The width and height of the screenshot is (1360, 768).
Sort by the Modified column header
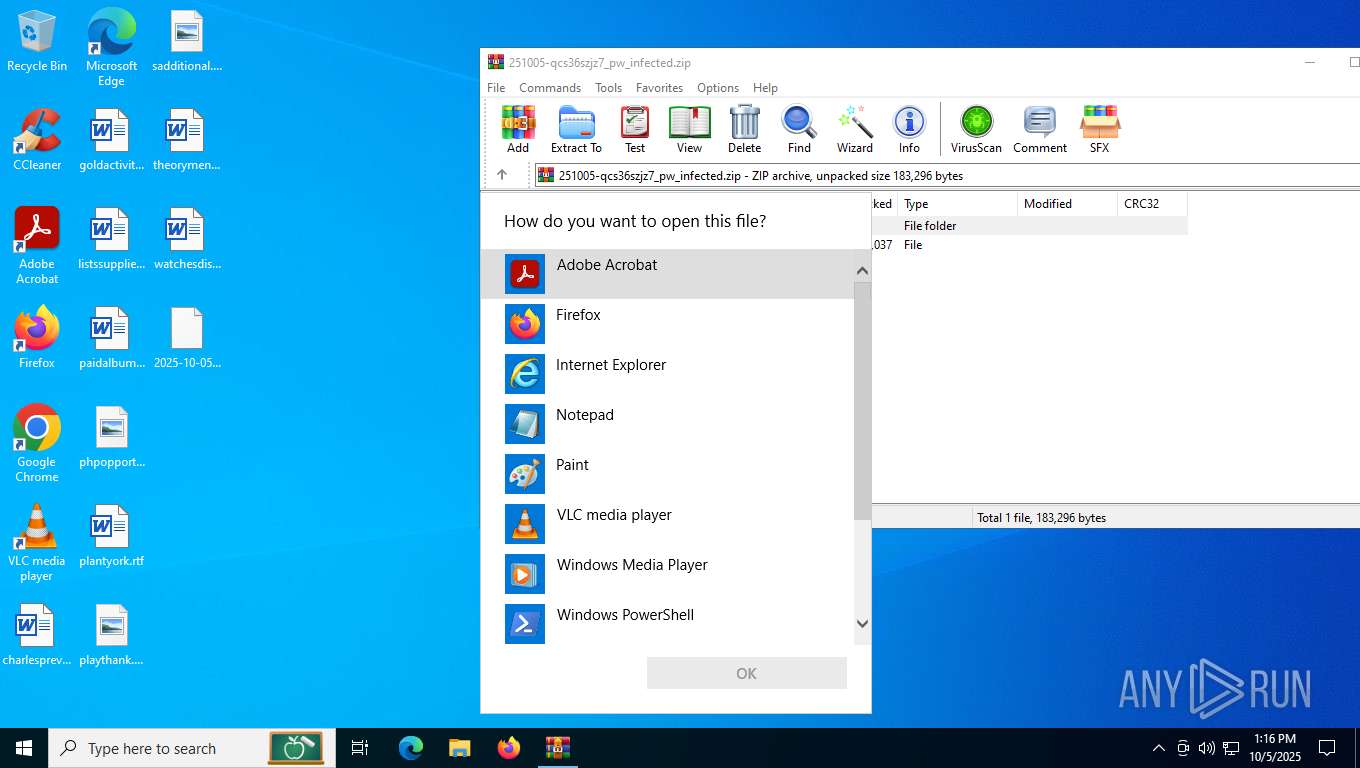pyautogui.click(x=1067, y=204)
